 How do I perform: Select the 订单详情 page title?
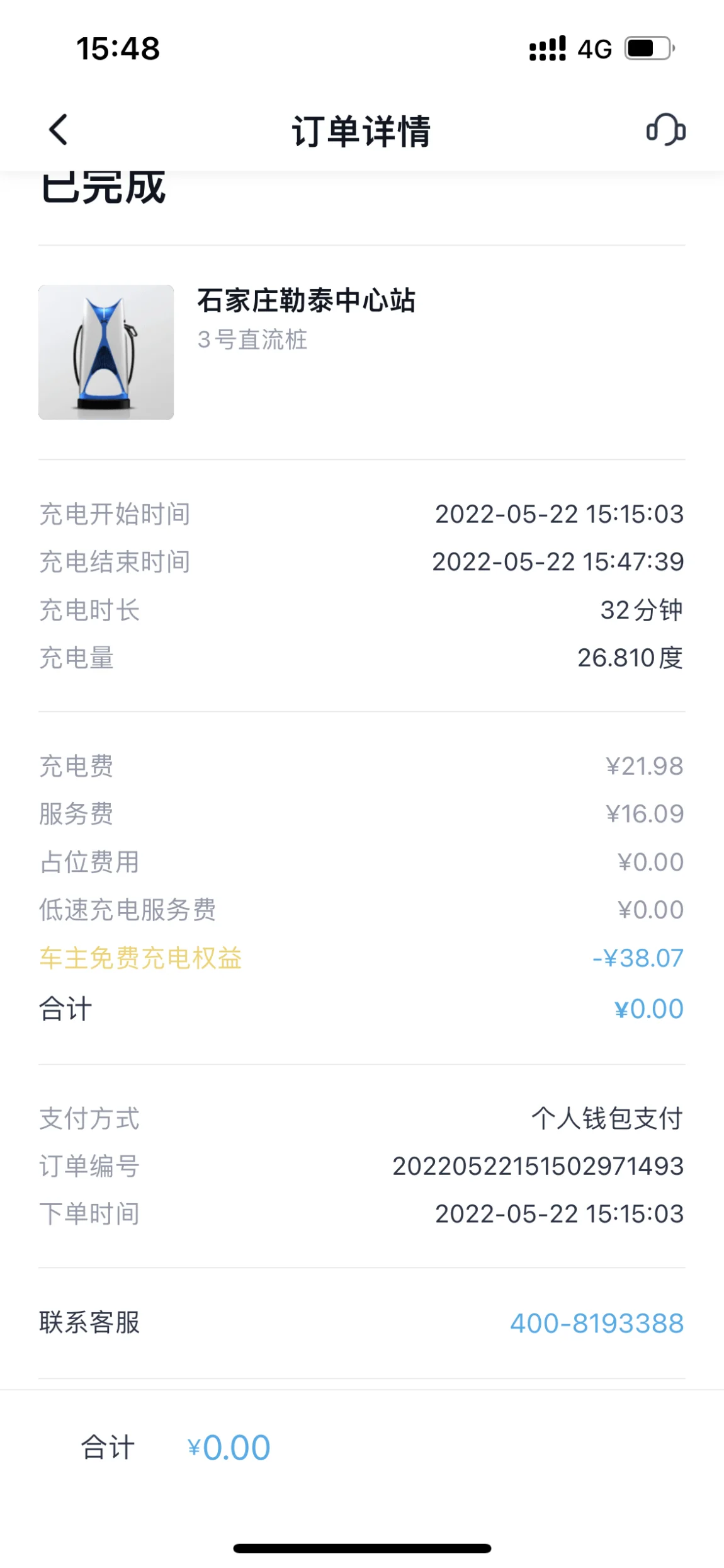[361, 131]
